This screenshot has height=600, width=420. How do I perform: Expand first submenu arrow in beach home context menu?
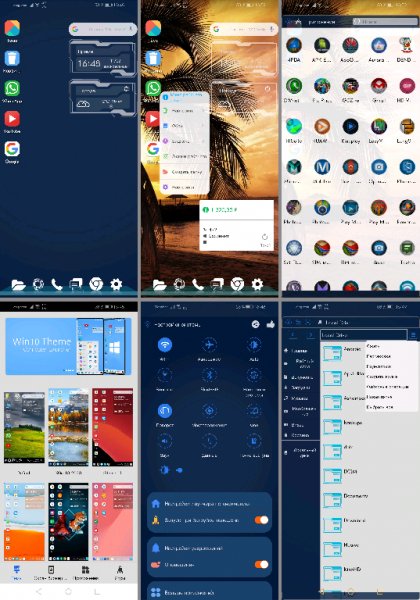[x=203, y=111]
